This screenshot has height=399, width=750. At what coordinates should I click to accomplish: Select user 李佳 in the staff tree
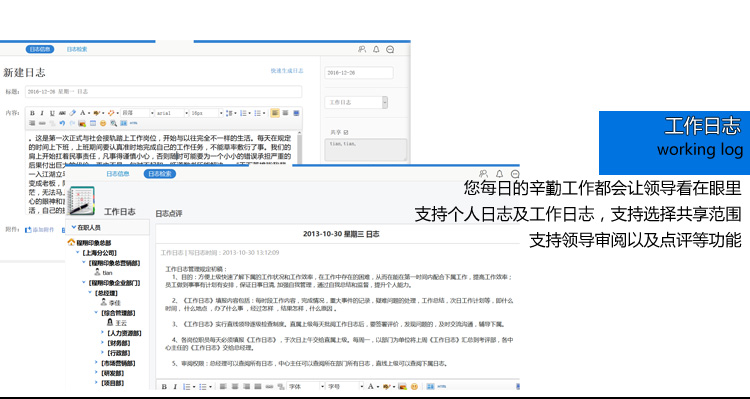pos(115,303)
